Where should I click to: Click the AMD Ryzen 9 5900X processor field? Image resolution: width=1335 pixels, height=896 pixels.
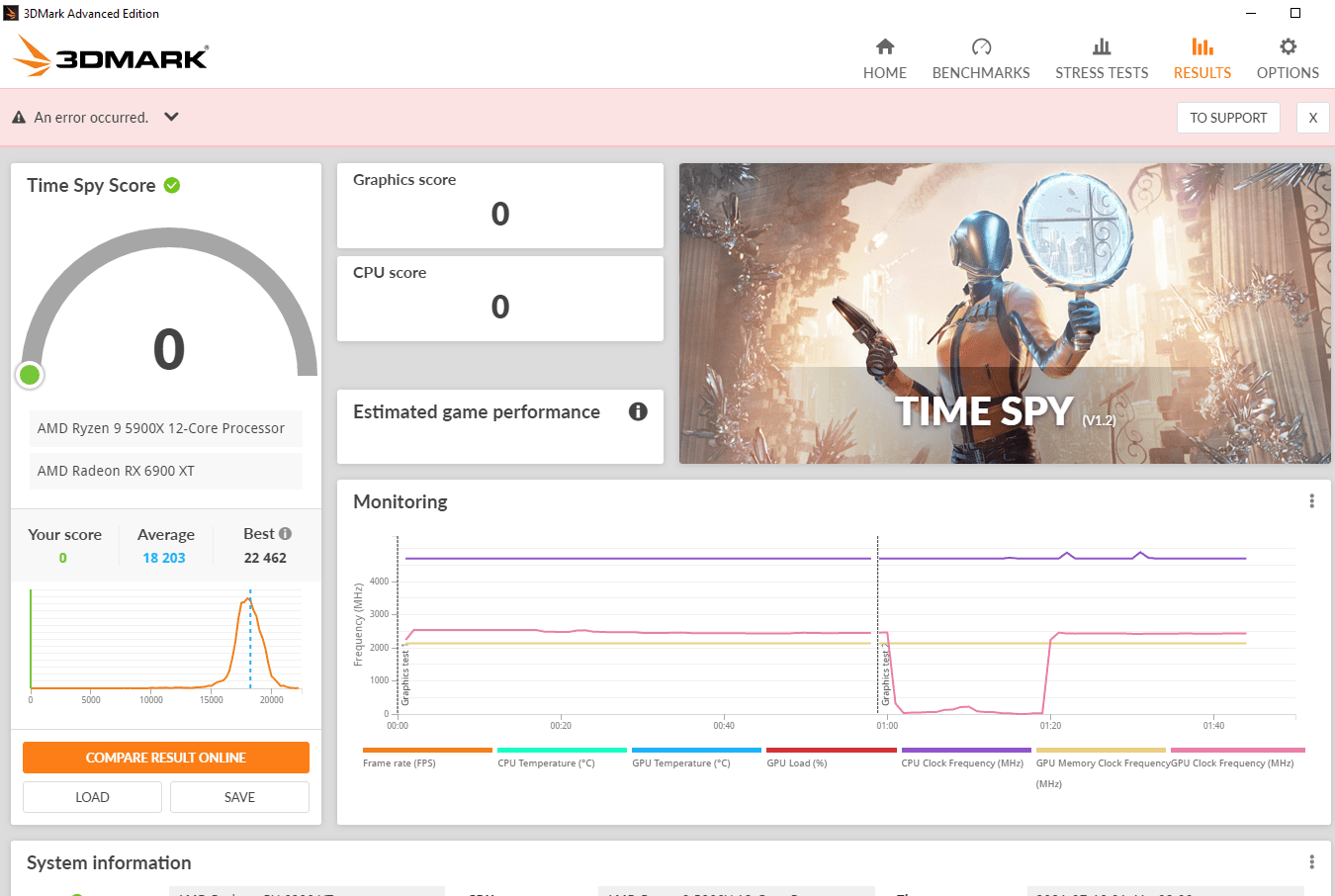point(166,428)
